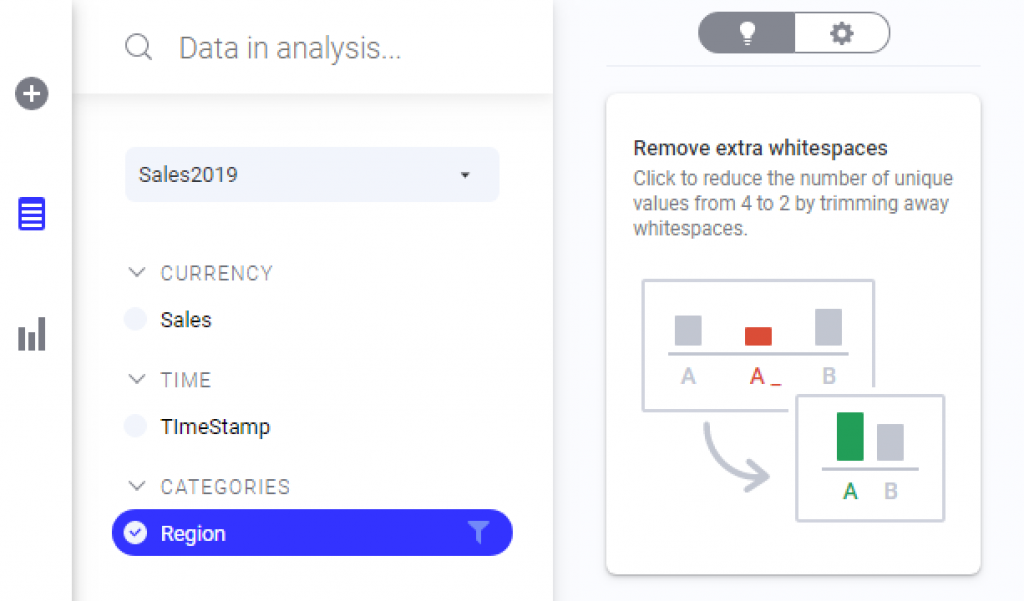Select the gear settings icon
1024x601 pixels.
pyautogui.click(x=842, y=33)
